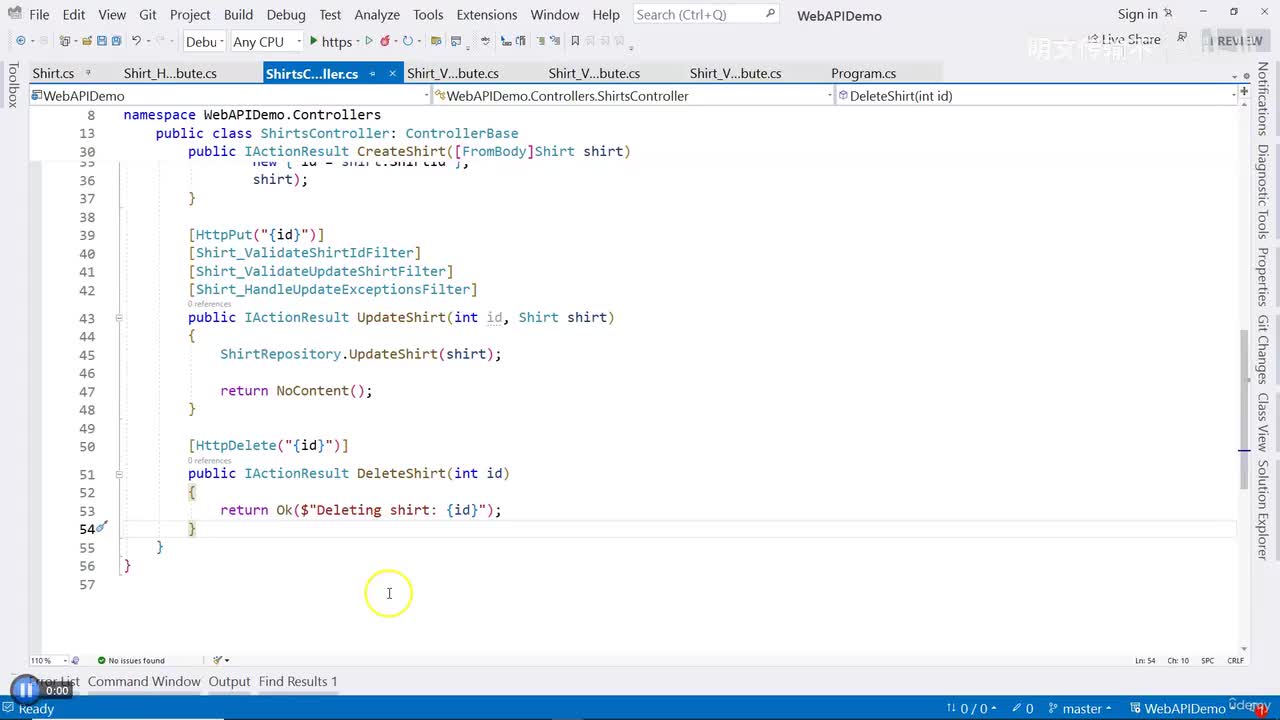The image size is (1280, 720).
Task: Close the ShirtsC...ller.cs tab
Action: tap(392, 73)
